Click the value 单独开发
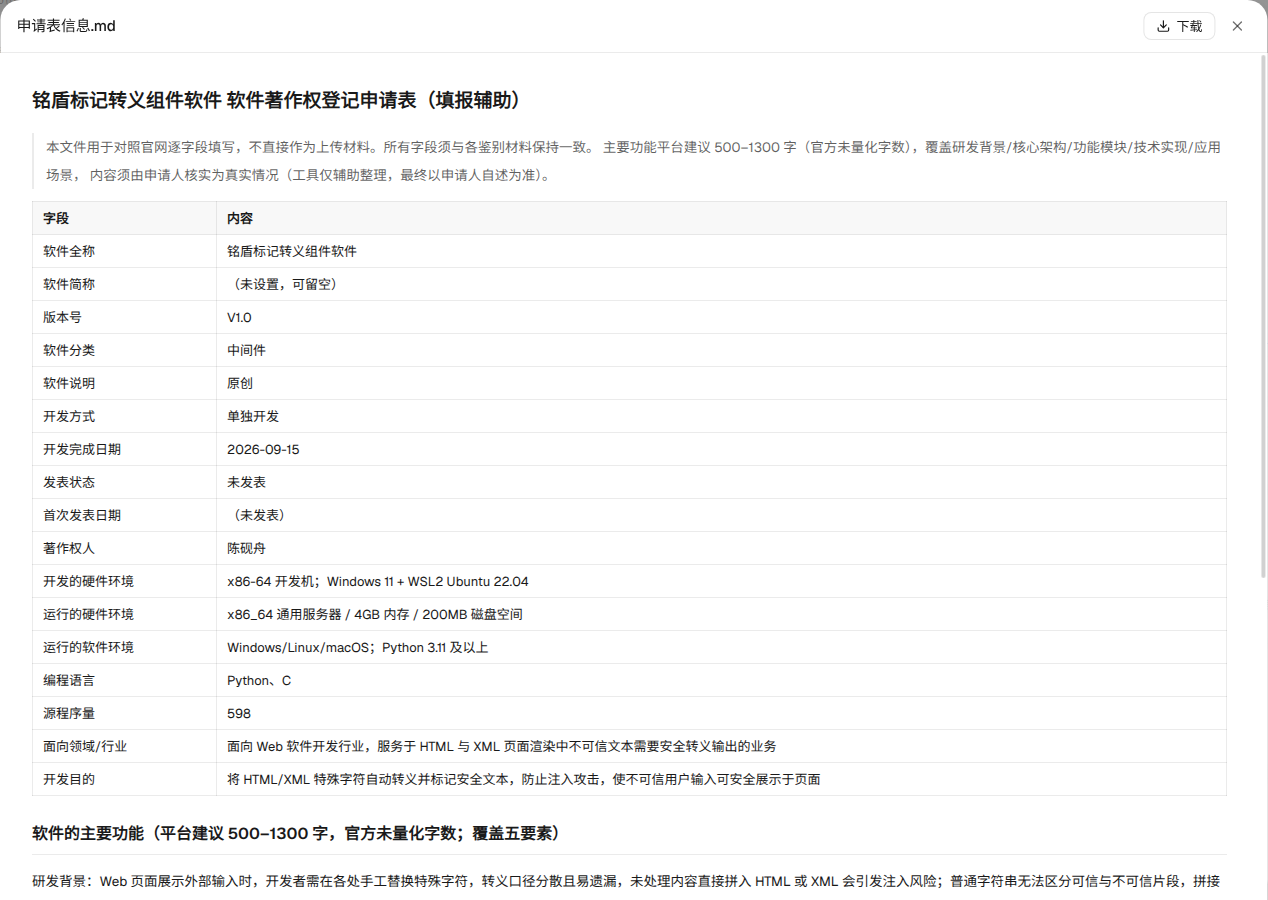1268x900 pixels. (253, 416)
